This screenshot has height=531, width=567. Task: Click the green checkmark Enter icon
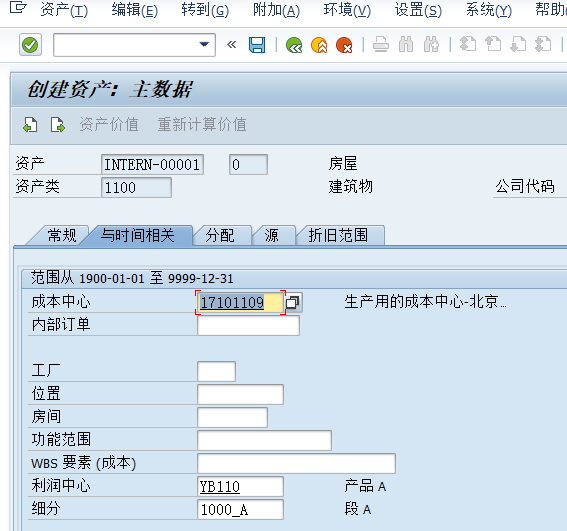click(x=30, y=45)
